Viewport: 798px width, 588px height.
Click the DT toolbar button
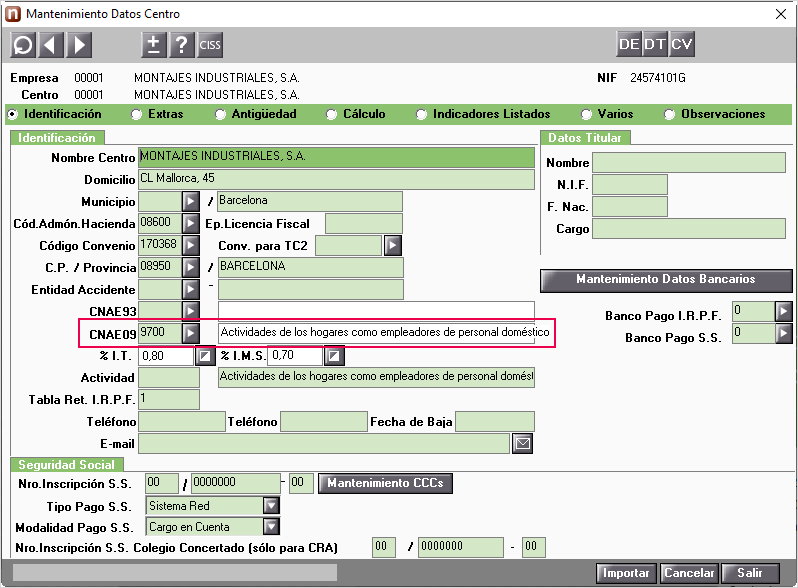pos(655,44)
